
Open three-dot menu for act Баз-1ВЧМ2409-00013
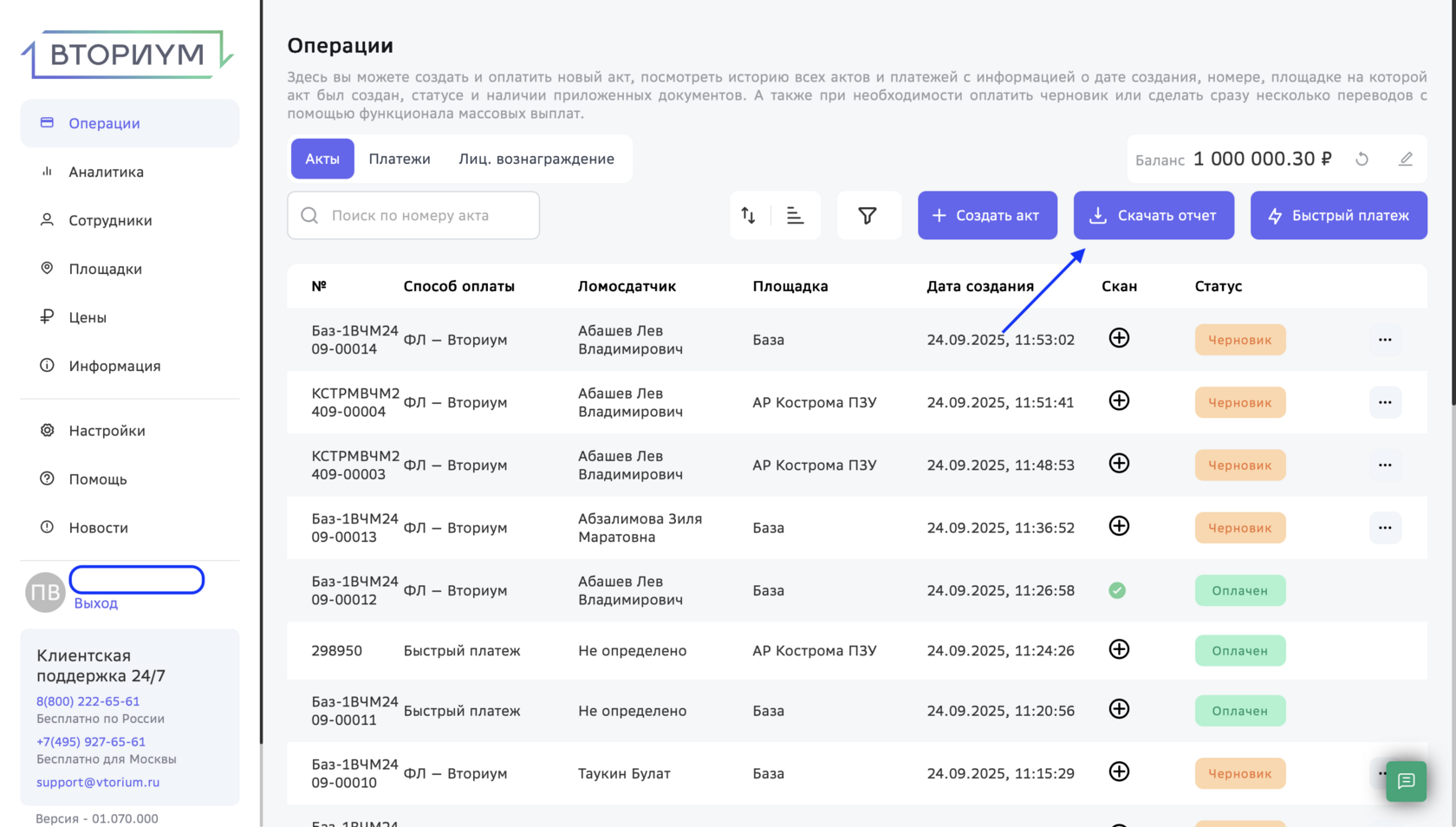coord(1385,528)
